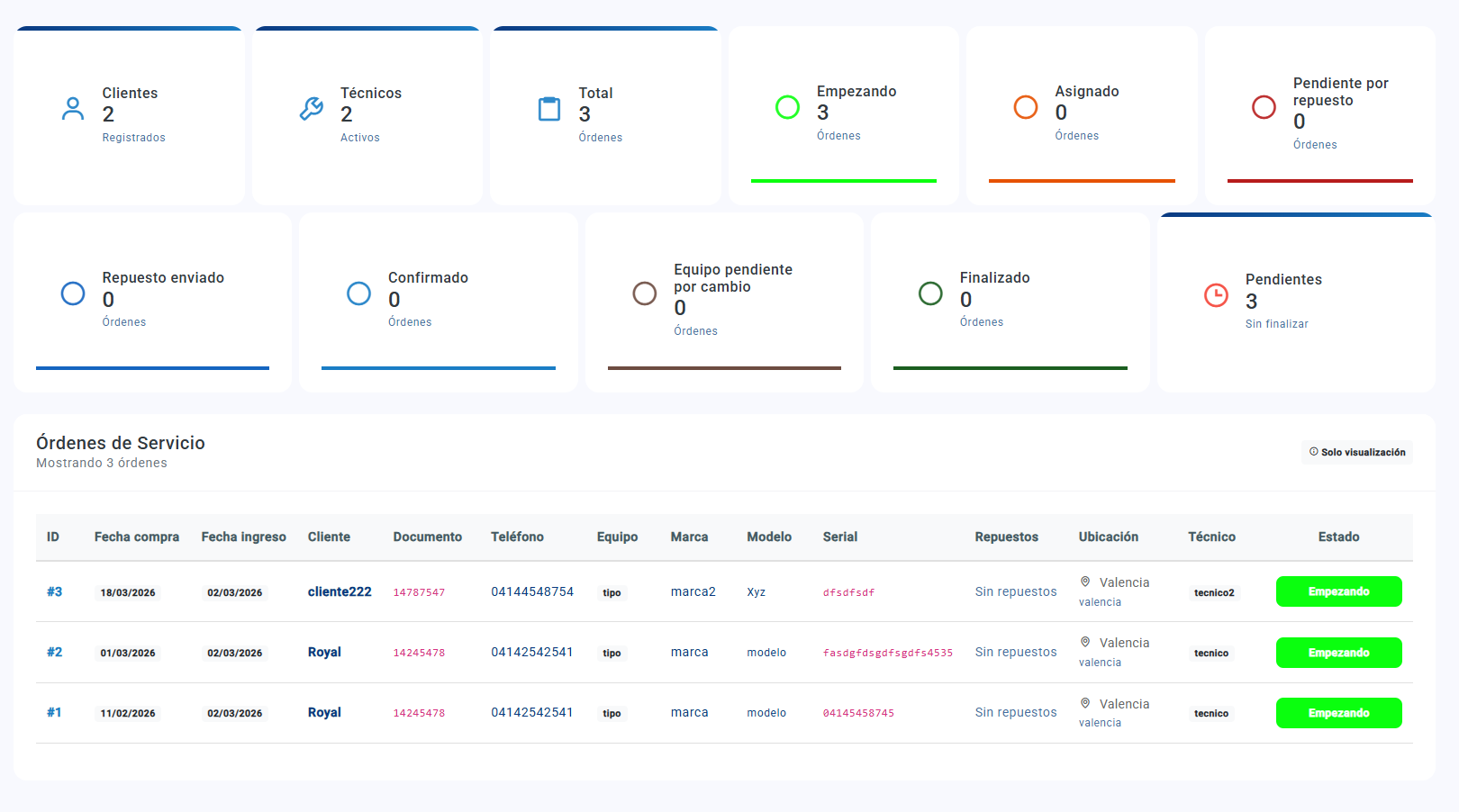Select the Confirmado status circle
This screenshot has width=1459, height=812.
pyautogui.click(x=358, y=293)
